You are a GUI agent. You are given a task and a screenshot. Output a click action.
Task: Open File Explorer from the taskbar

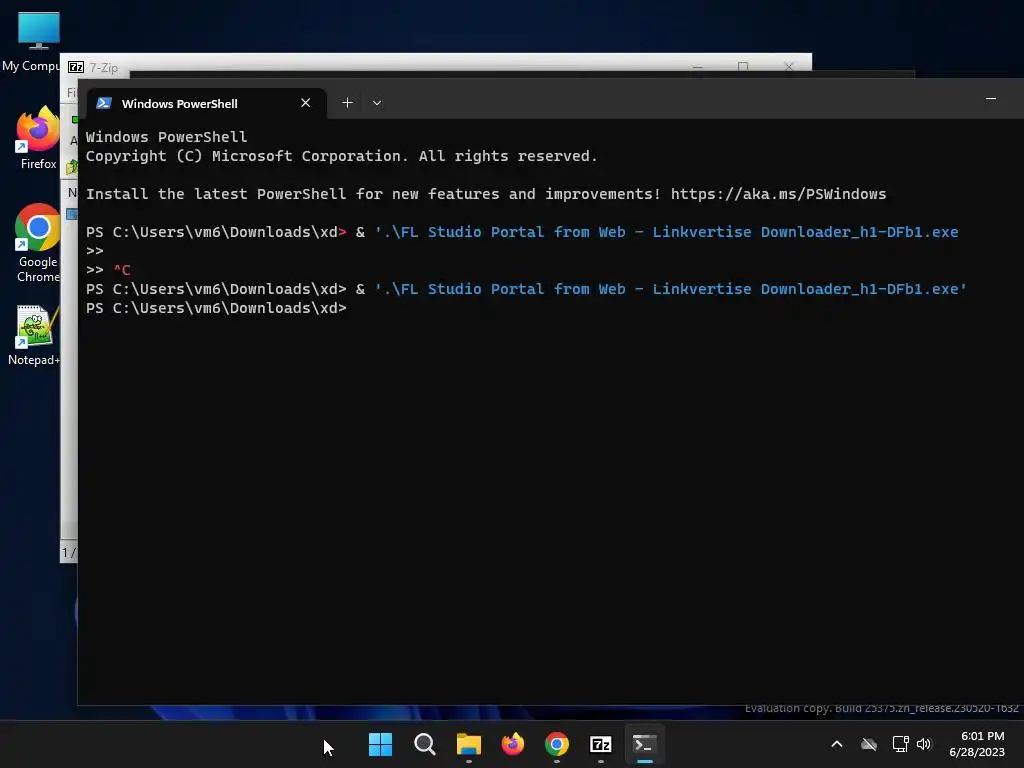click(468, 744)
